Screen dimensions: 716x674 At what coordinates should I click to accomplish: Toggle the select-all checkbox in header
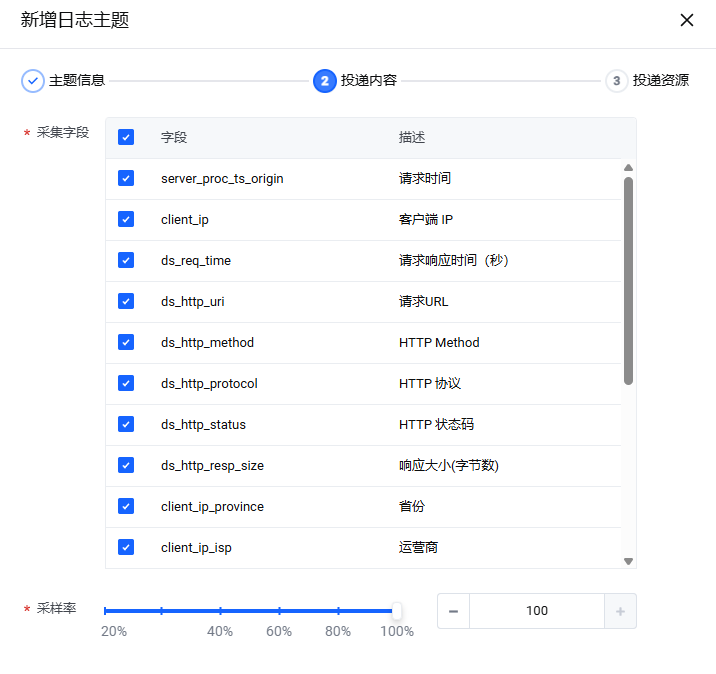[x=126, y=137]
